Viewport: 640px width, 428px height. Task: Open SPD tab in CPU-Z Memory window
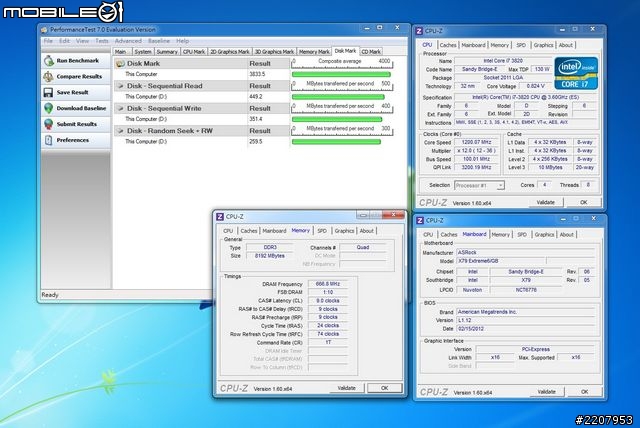pyautogui.click(x=322, y=231)
